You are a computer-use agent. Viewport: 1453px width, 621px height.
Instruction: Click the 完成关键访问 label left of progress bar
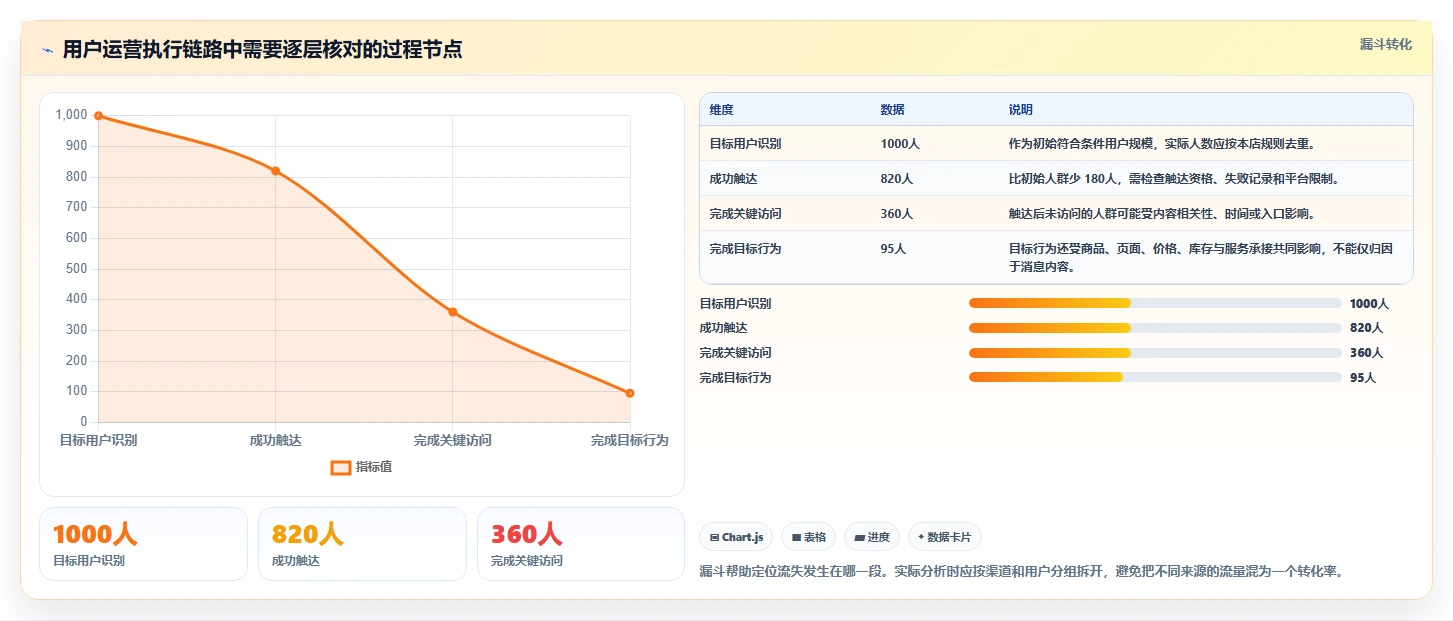(x=735, y=353)
